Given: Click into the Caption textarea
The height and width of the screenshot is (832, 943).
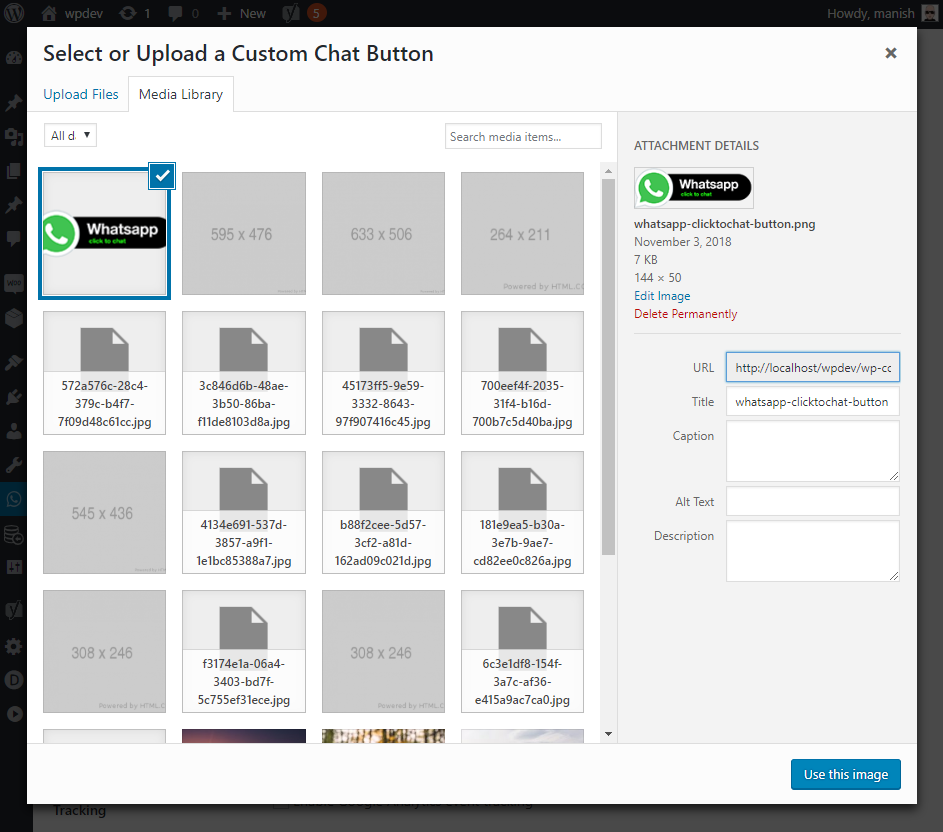Looking at the screenshot, I should pyautogui.click(x=812, y=451).
